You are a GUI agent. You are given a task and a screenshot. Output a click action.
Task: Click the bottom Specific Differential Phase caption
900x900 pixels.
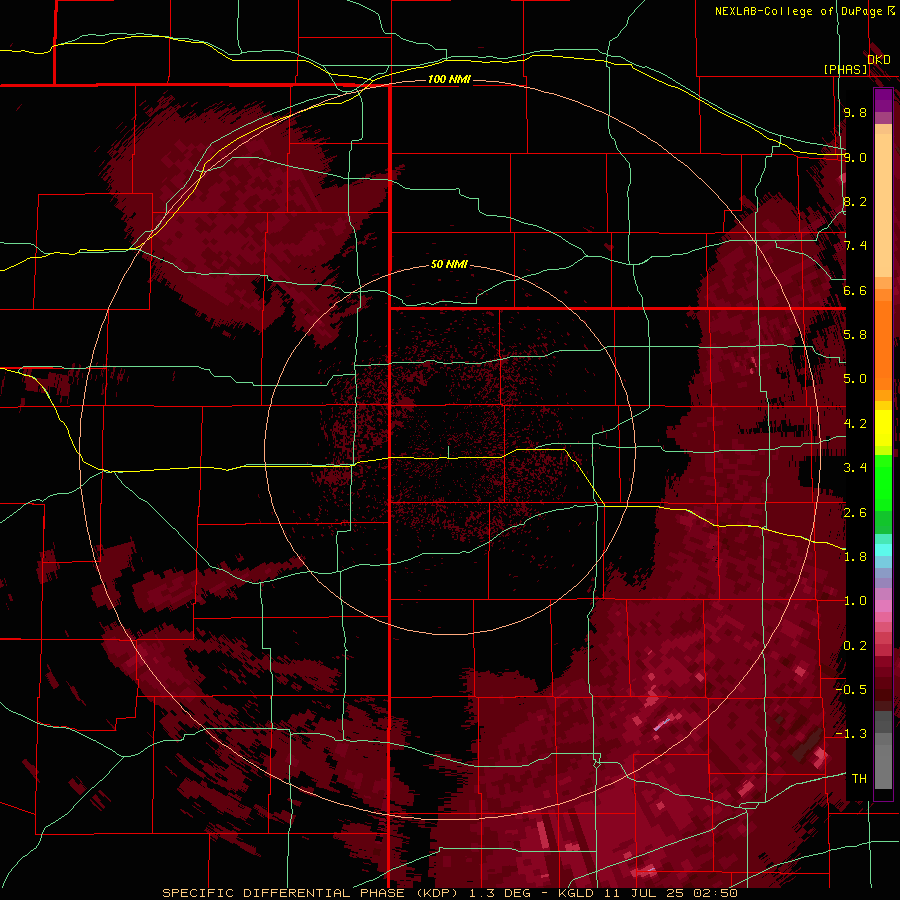coord(449,893)
